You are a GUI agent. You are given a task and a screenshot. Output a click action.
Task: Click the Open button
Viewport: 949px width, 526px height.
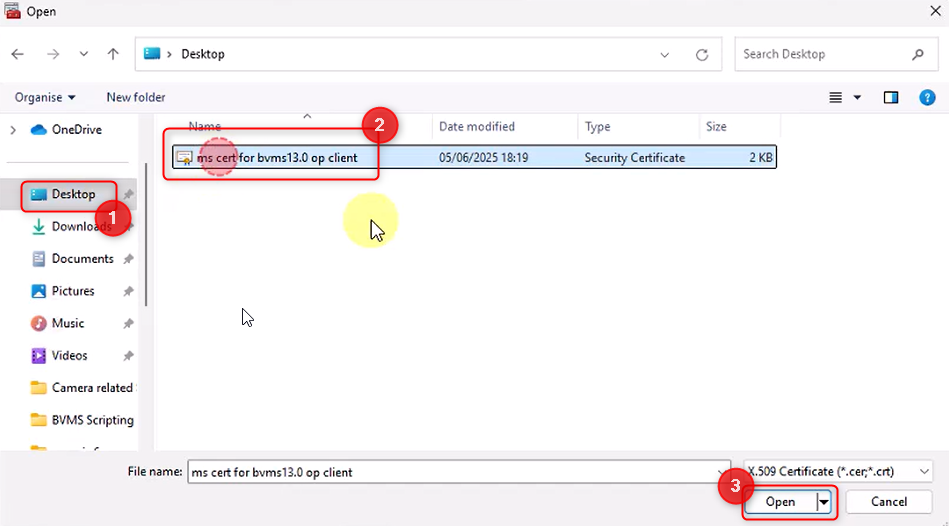click(780, 502)
